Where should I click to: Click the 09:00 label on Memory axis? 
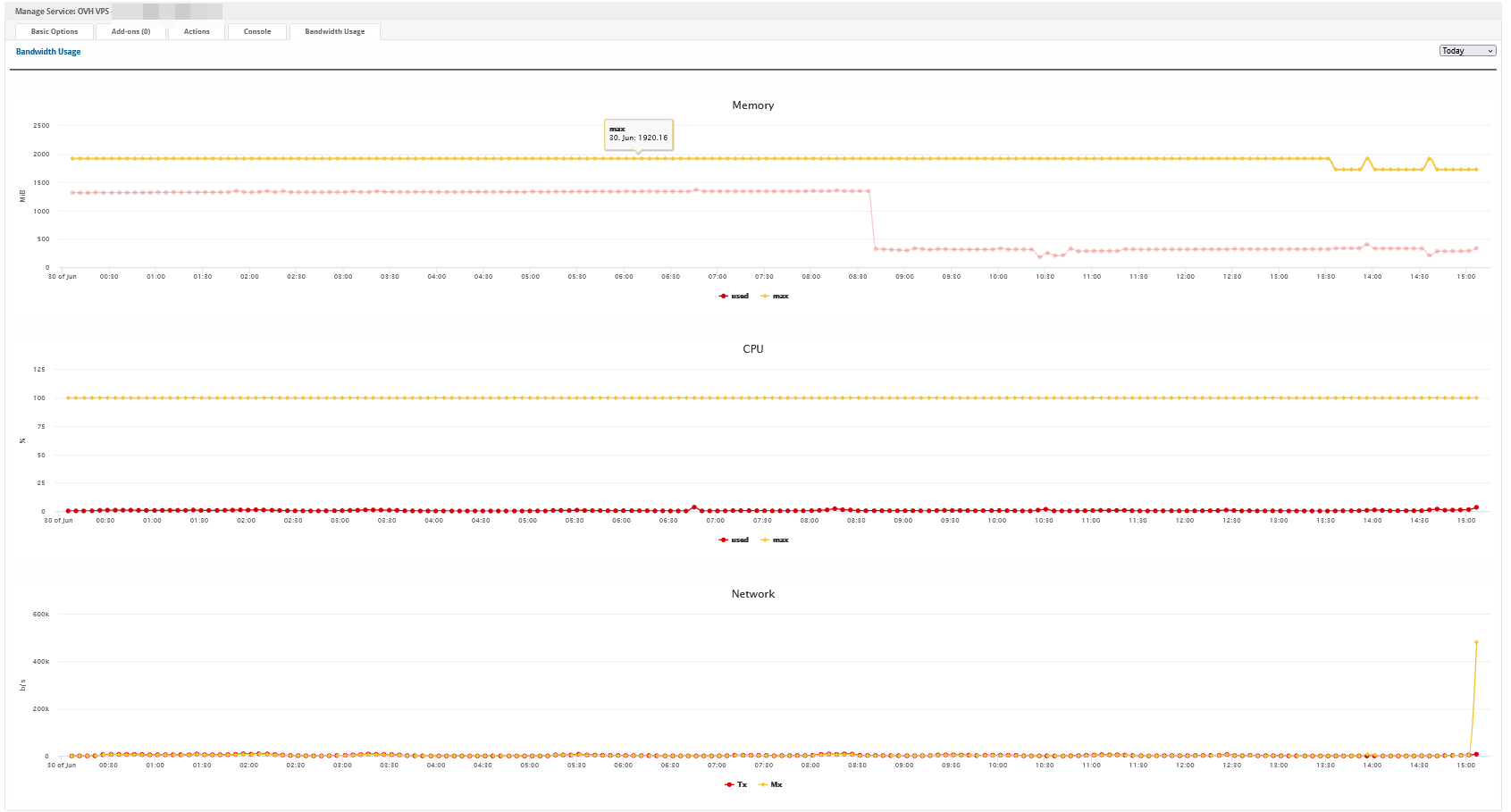905,277
